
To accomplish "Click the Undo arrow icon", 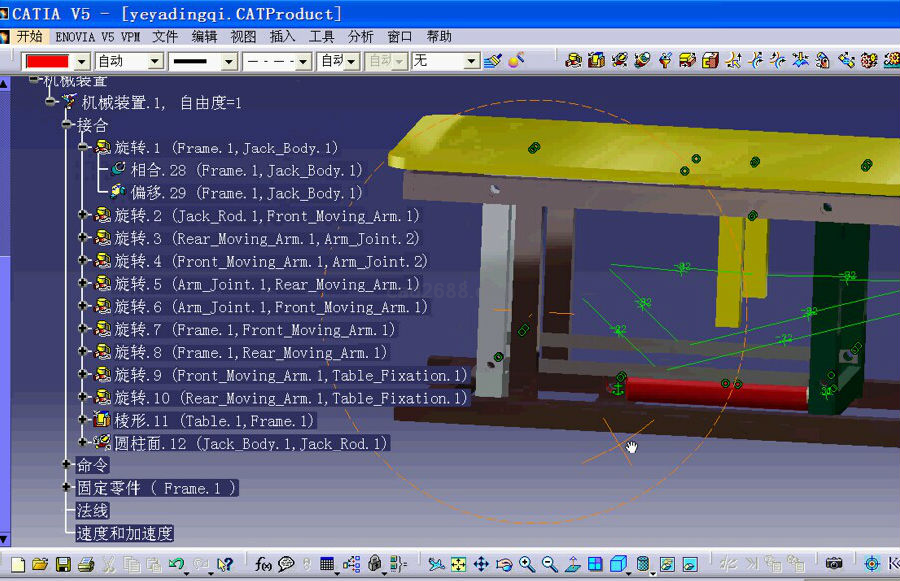I will [177, 565].
